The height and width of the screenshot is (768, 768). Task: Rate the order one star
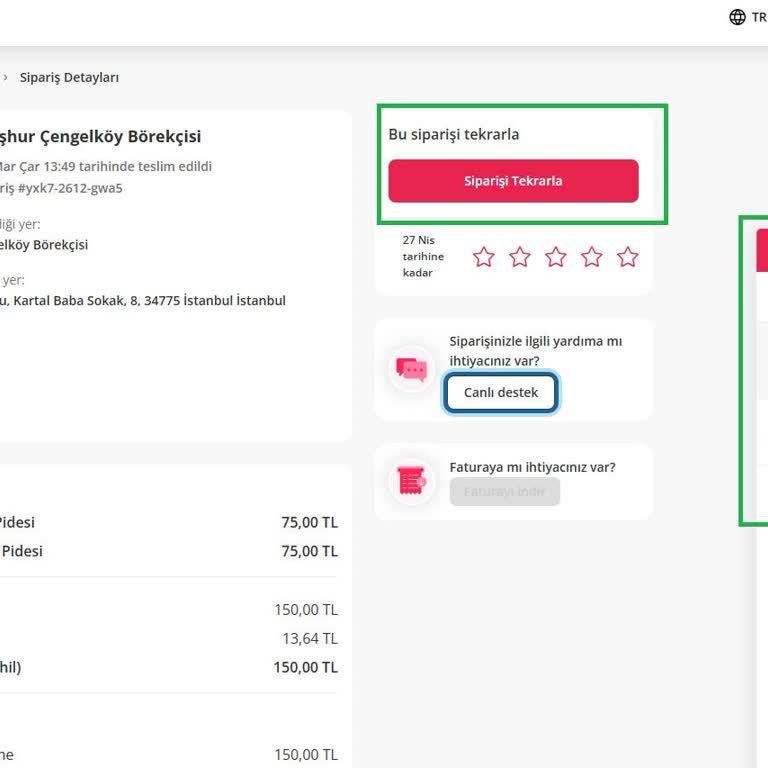pos(484,257)
